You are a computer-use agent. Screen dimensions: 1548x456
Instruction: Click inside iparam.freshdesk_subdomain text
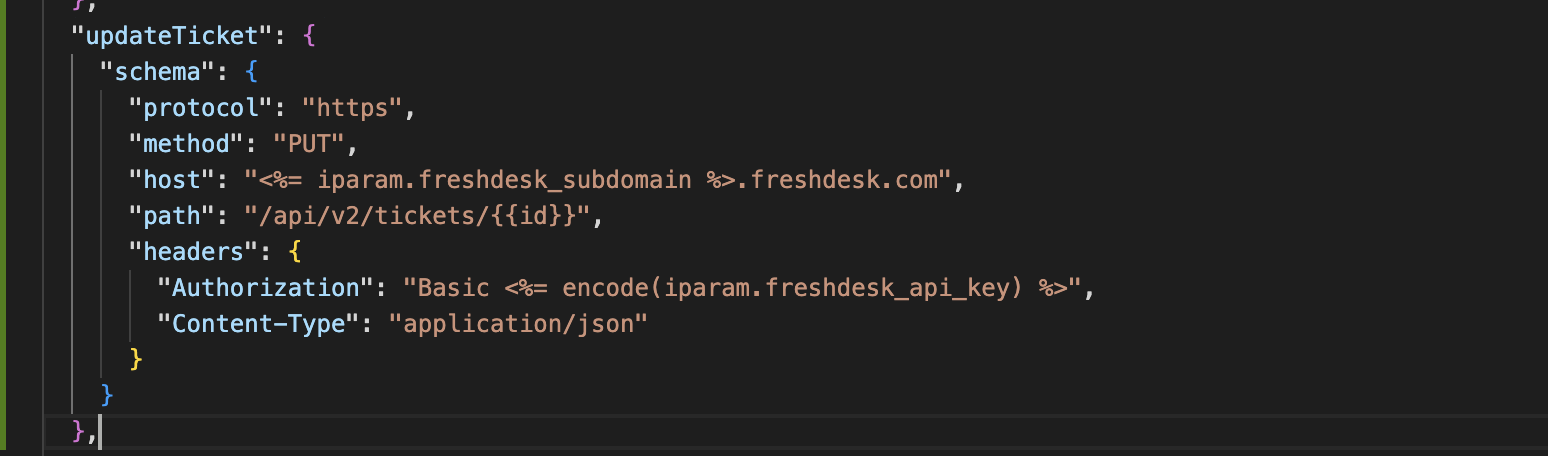[504, 181]
